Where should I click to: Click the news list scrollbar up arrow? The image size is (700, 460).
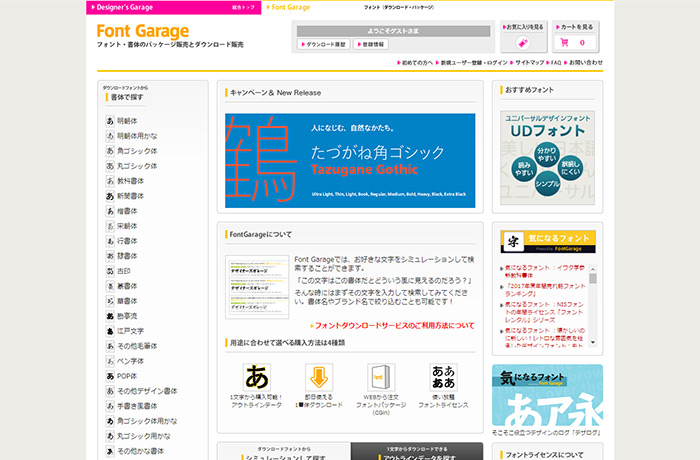593,269
